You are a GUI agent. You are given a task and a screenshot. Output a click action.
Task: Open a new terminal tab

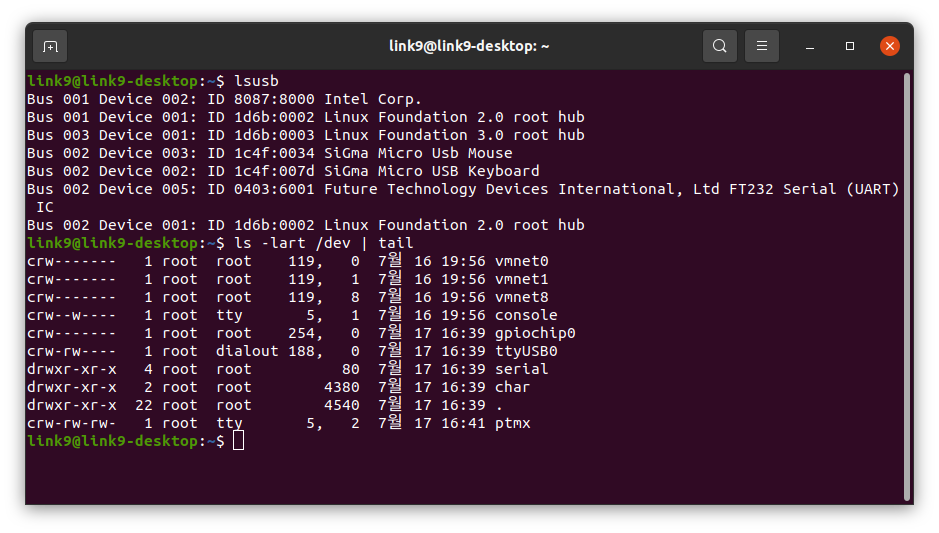[x=50, y=46]
